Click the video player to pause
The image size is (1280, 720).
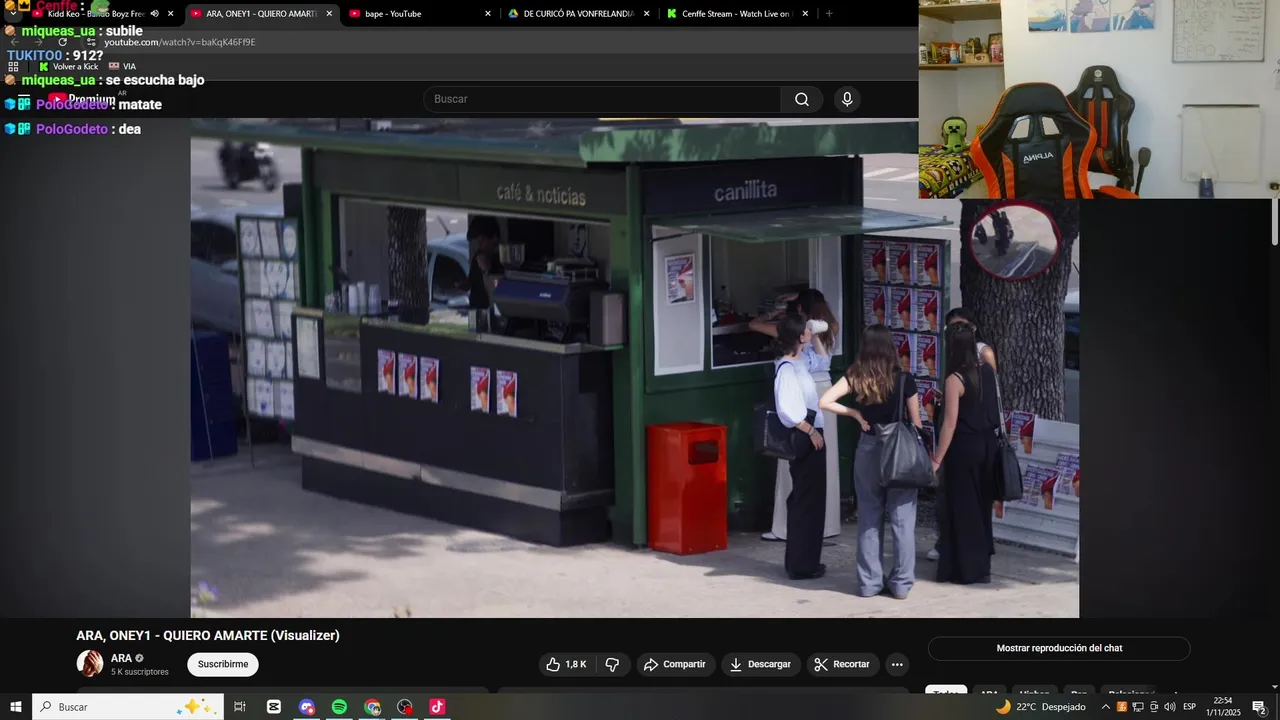tap(635, 368)
